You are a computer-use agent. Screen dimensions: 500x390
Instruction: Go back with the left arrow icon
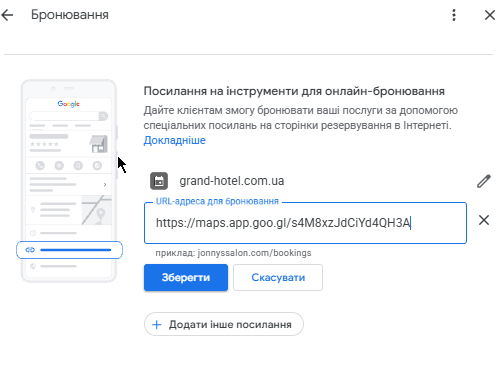7,15
